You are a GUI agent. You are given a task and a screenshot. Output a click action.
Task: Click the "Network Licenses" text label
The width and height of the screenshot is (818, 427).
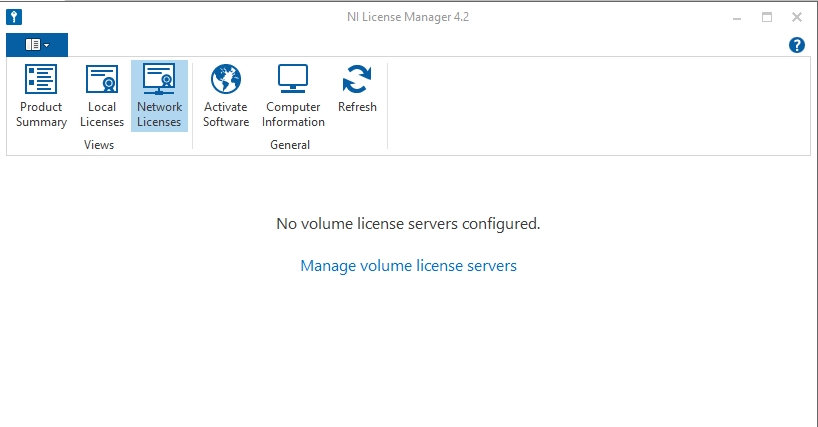pyautogui.click(x=159, y=115)
